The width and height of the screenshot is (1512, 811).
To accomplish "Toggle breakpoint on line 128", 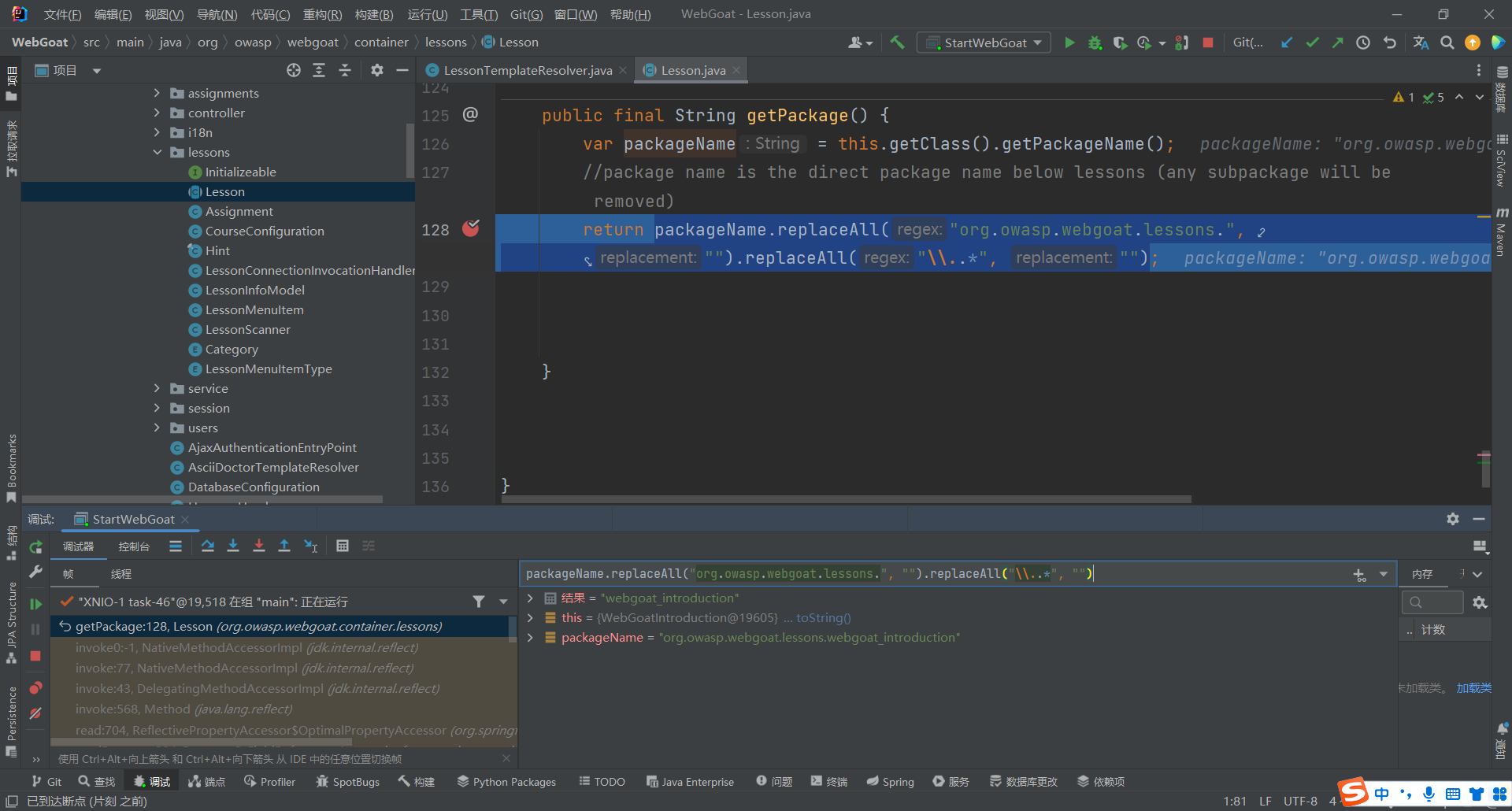I will coord(471,229).
